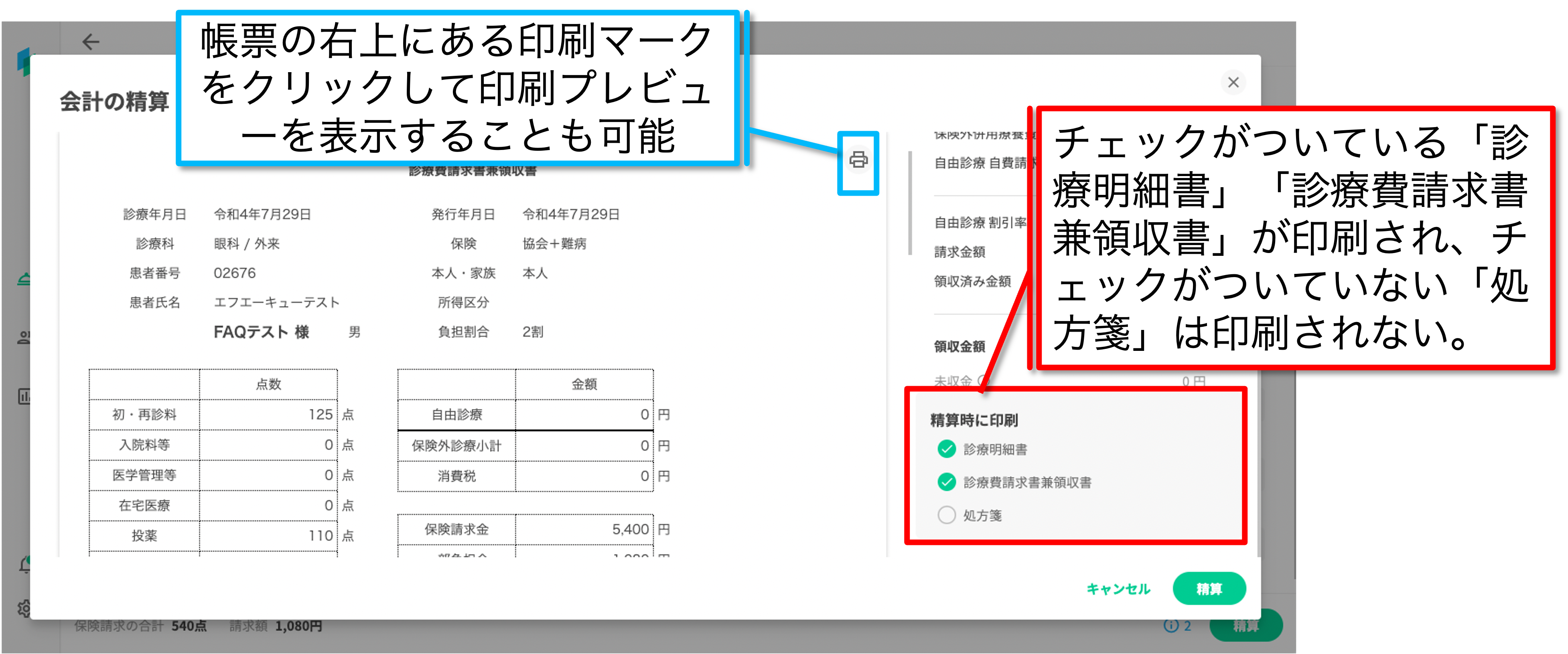
Task: Open the patients people icon in sidebar
Action: click(24, 338)
